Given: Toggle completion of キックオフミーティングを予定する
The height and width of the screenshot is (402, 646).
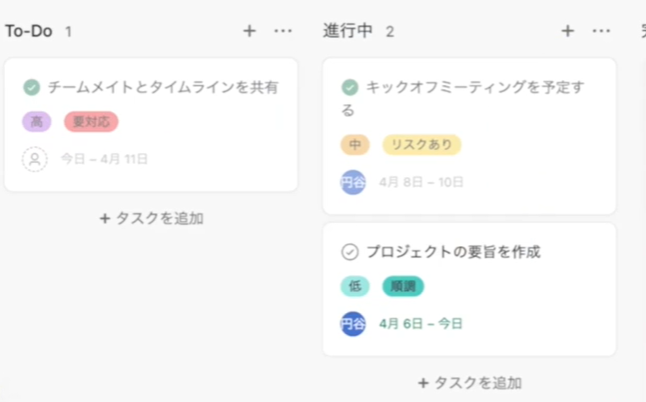Looking at the screenshot, I should (350, 87).
